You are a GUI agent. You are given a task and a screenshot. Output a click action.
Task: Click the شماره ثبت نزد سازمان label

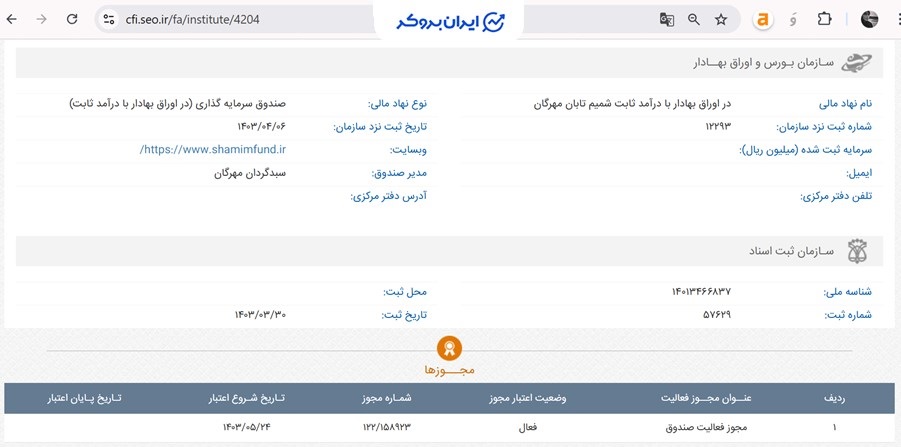[825, 127]
